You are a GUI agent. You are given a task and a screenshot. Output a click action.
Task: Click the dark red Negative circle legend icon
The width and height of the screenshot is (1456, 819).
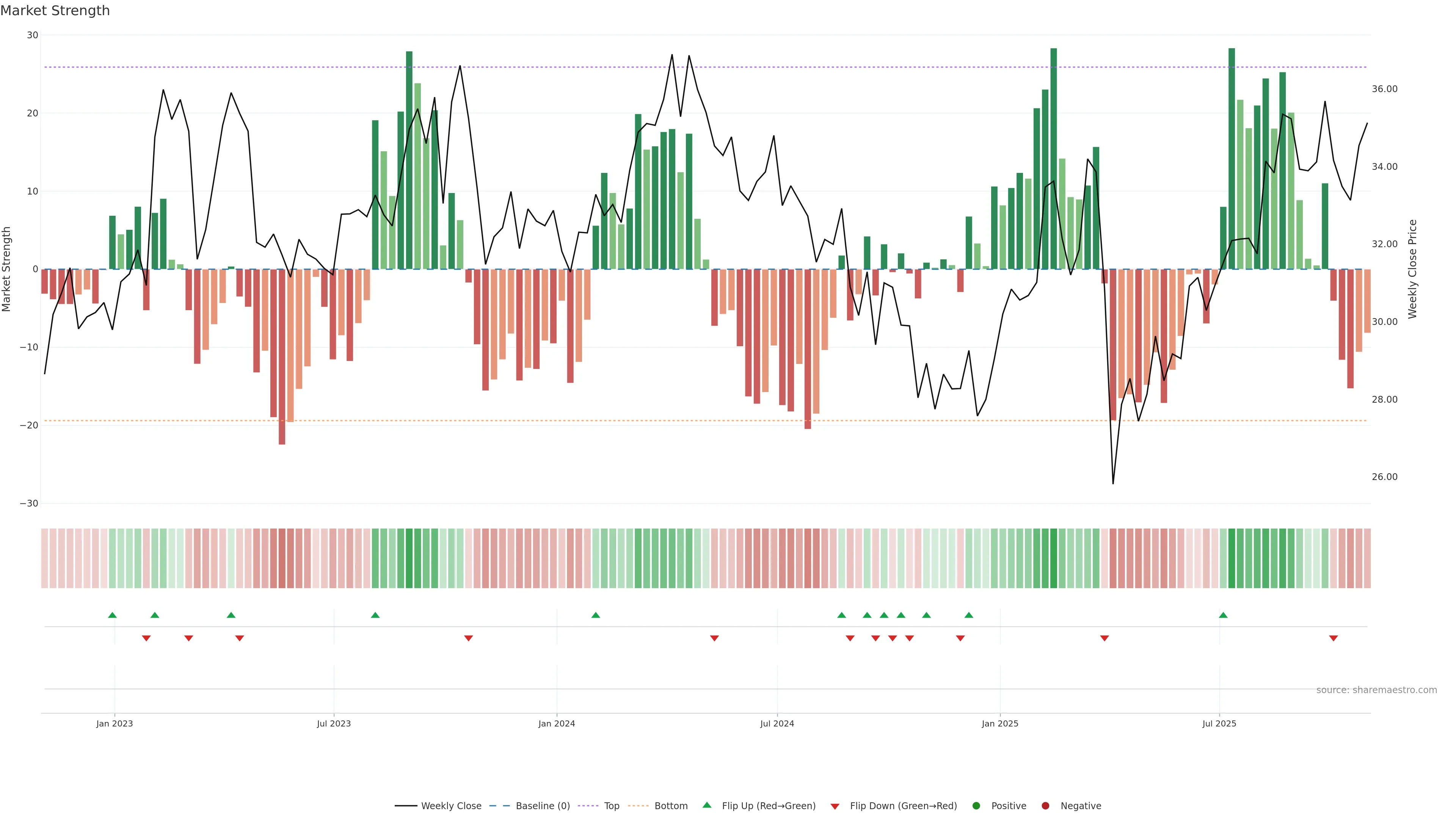[x=1045, y=805]
